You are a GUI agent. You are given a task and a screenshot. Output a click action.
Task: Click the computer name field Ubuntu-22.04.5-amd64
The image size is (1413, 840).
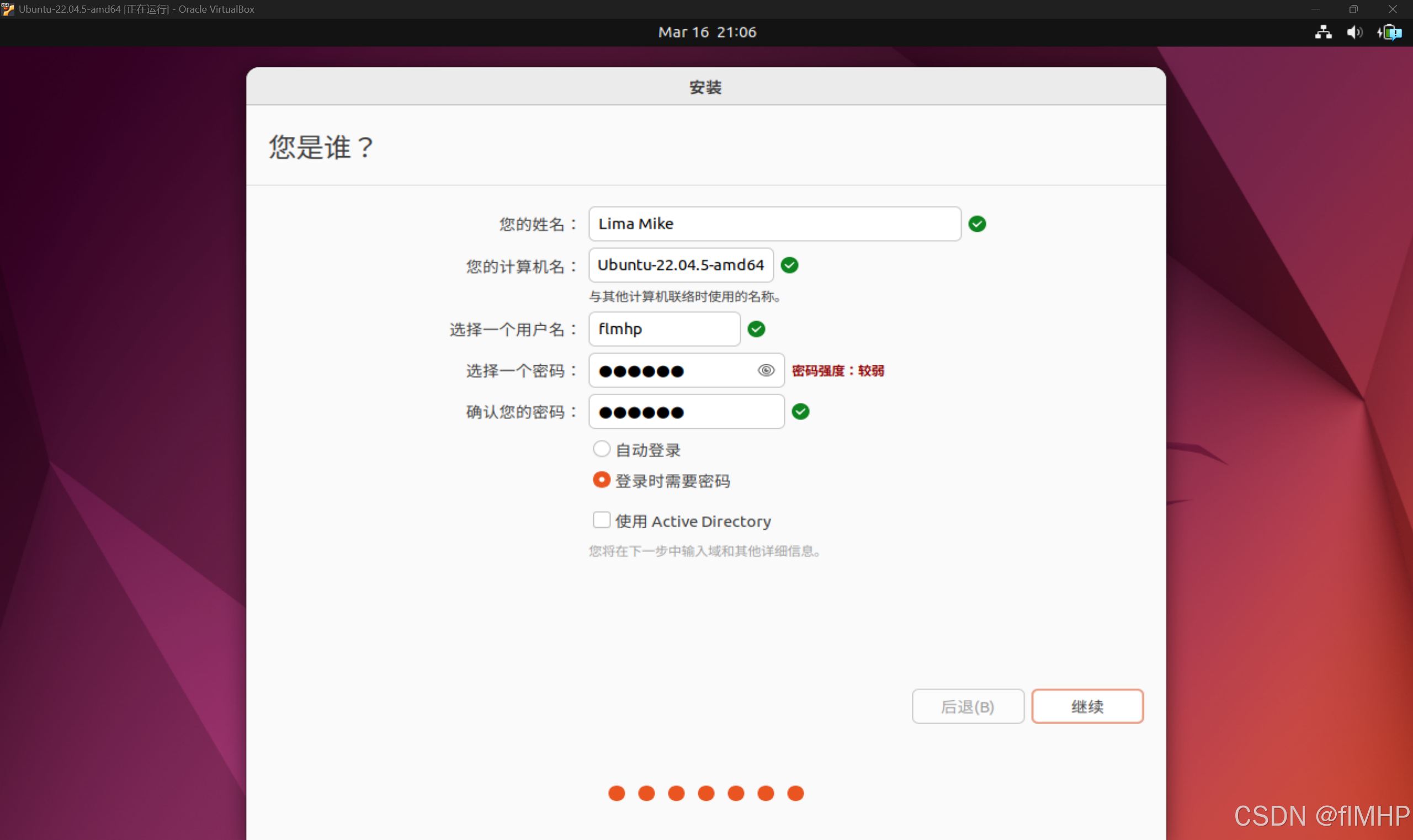[x=681, y=265]
